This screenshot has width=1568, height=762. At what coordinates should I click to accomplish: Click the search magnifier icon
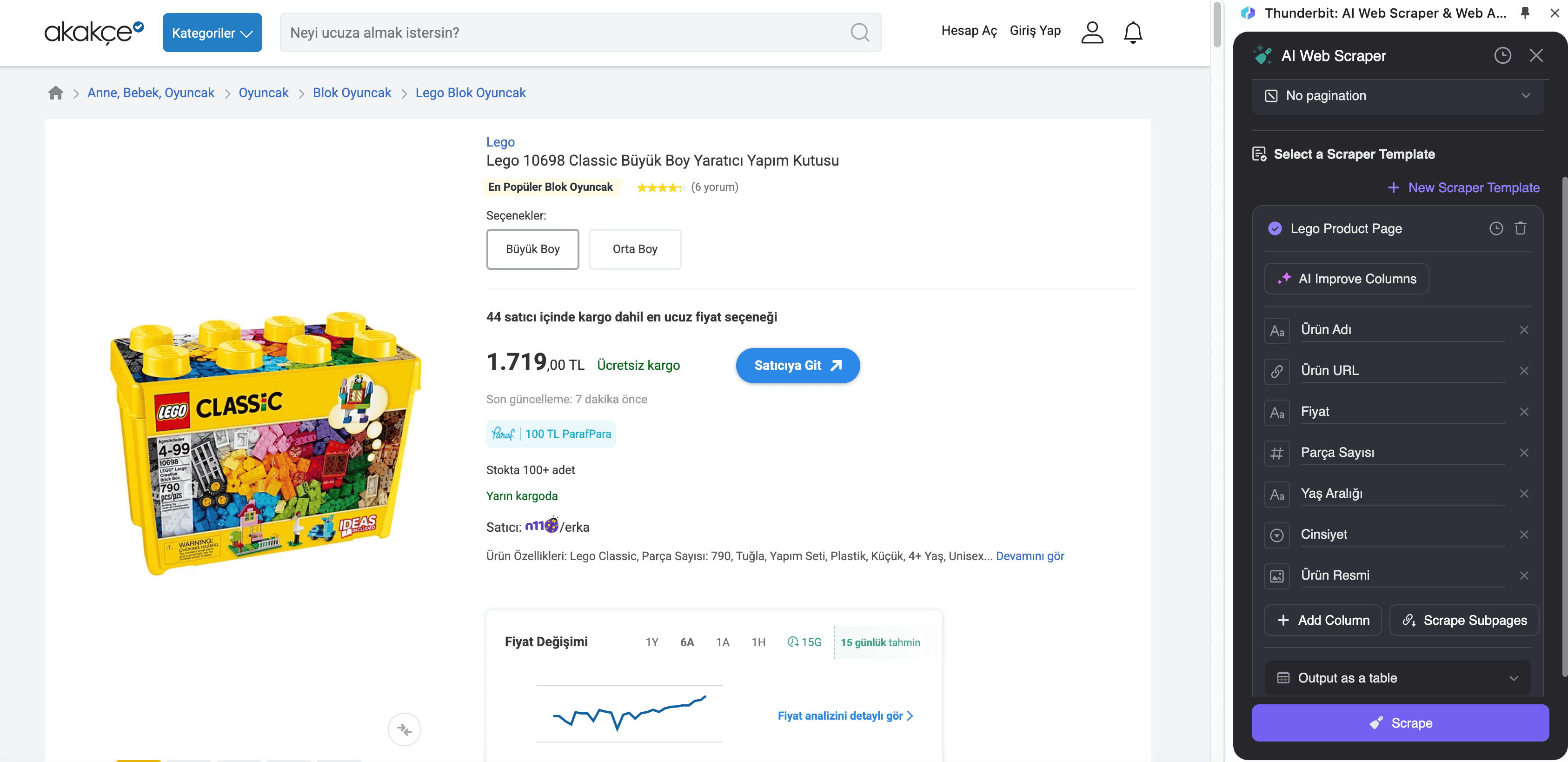point(859,32)
